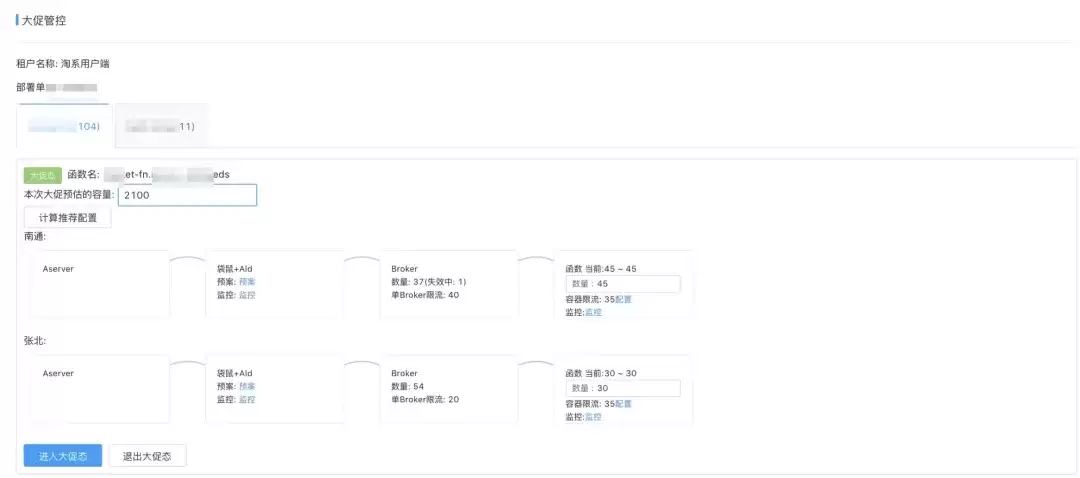Select the 张北 function 数量 field showing 30
This screenshot has height=478, width=1080.
[623, 388]
